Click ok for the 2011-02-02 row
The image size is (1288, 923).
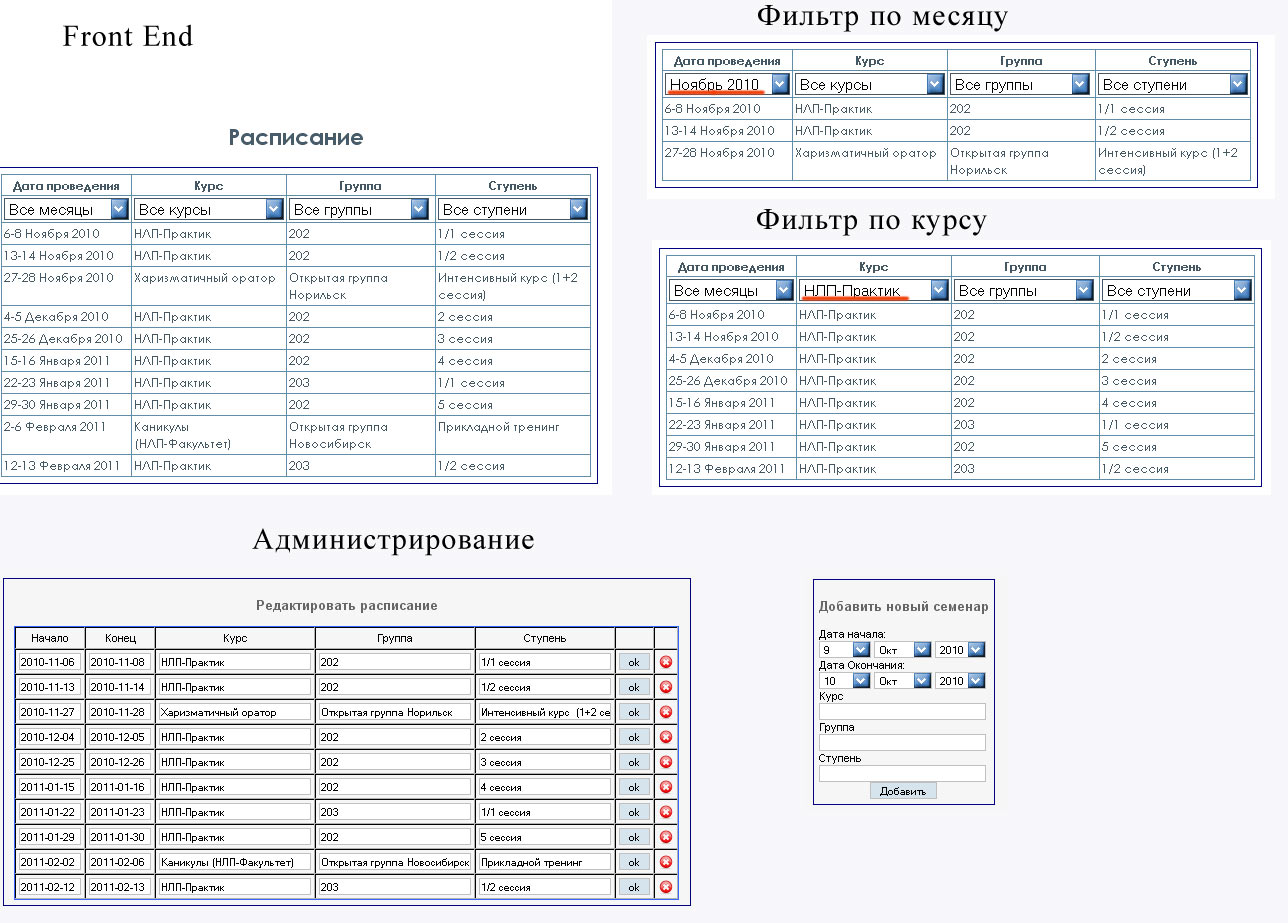pyautogui.click(x=633, y=862)
